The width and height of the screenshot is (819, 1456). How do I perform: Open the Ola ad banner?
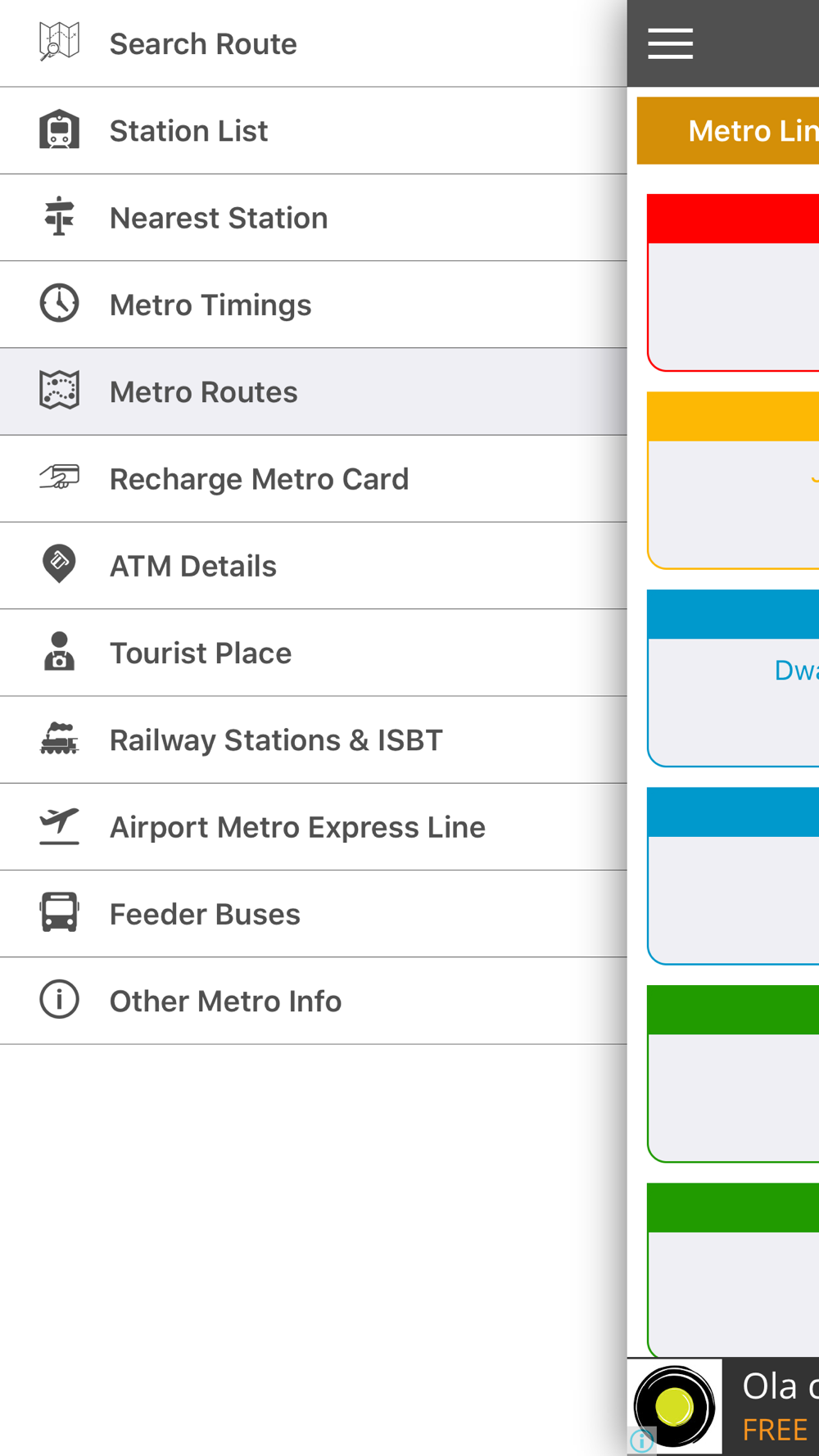click(x=723, y=1407)
